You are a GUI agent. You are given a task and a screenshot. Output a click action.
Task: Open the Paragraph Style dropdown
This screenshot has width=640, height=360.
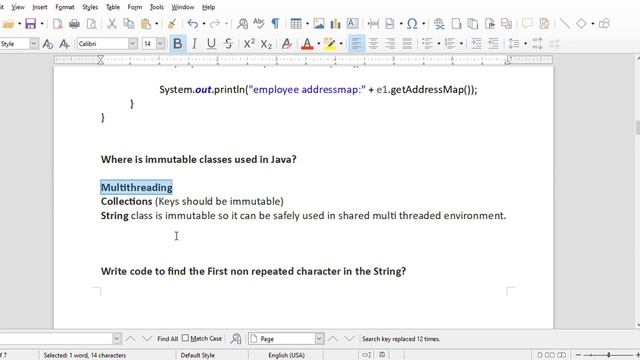[34, 44]
